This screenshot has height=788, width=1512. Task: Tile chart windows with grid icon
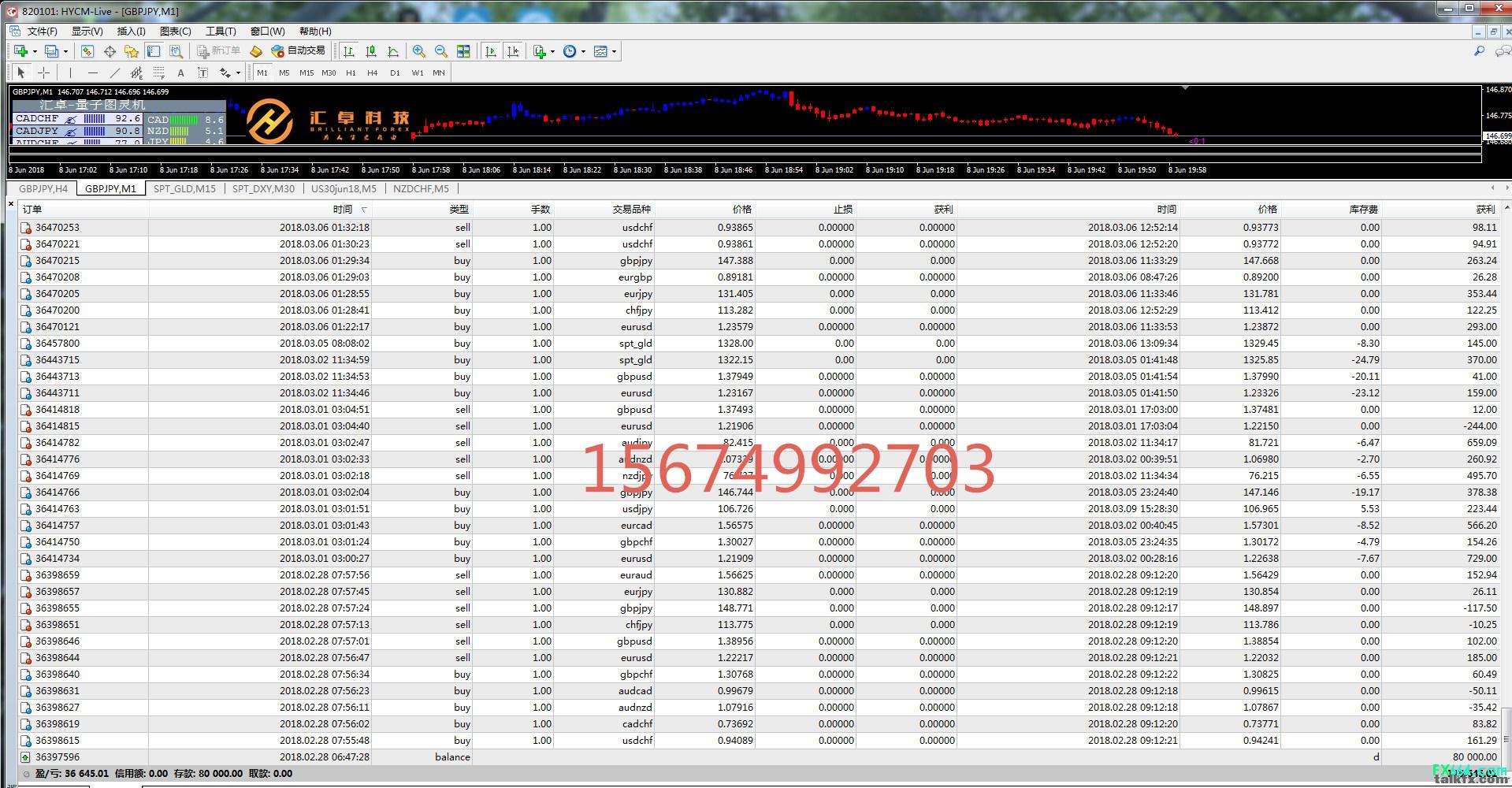tap(463, 51)
